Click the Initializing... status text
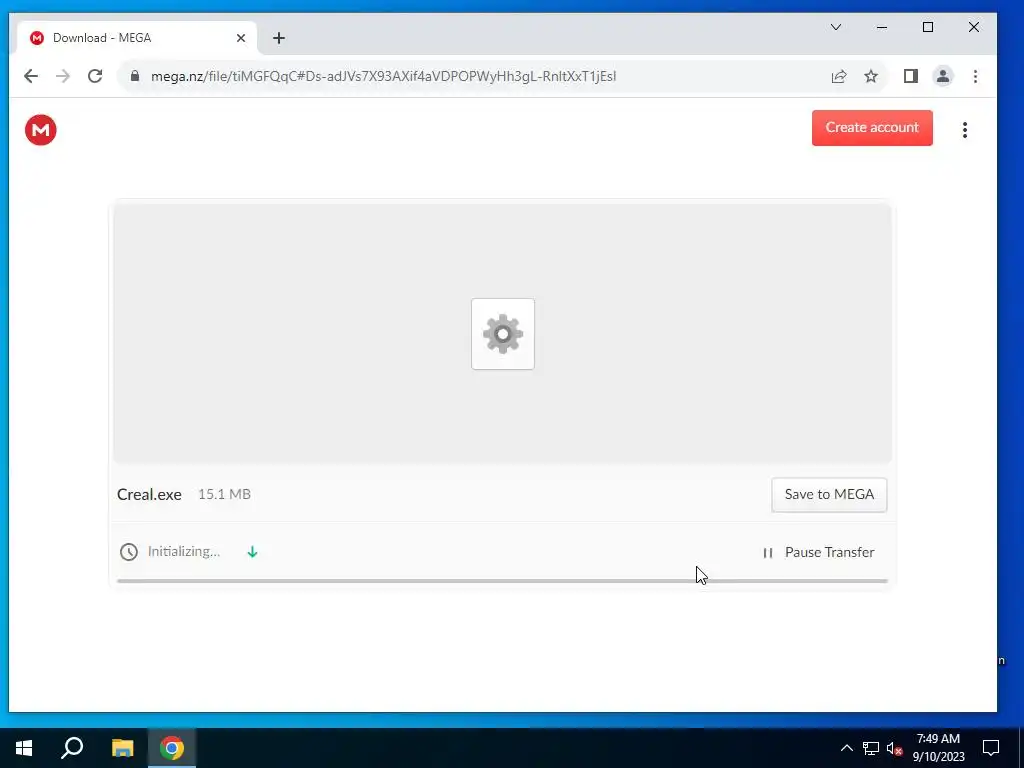 coord(184,552)
